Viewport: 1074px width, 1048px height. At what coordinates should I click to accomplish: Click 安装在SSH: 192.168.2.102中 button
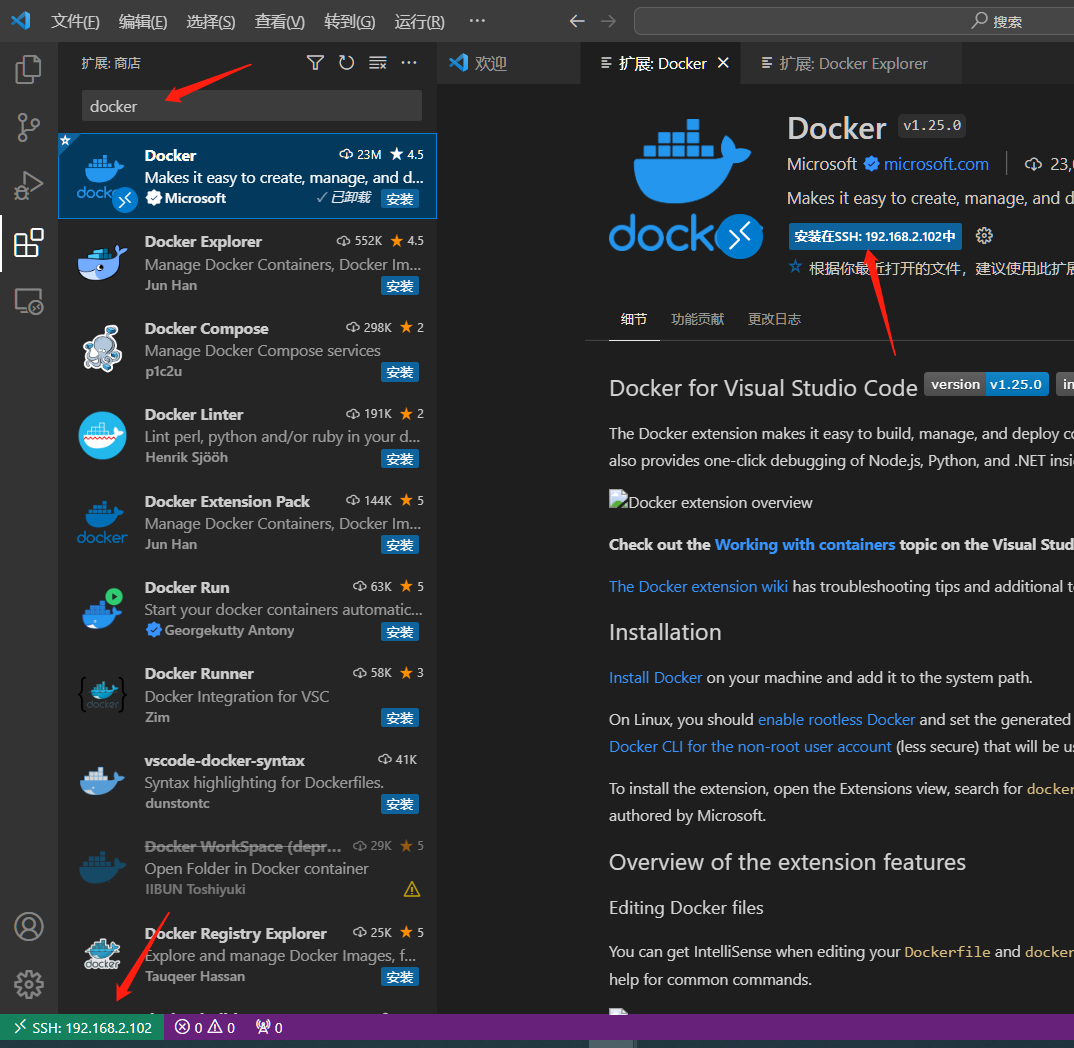click(875, 236)
